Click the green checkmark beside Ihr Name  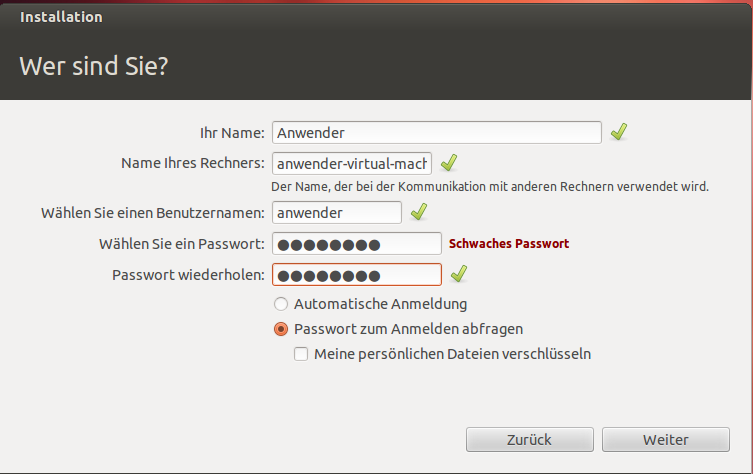(x=619, y=132)
